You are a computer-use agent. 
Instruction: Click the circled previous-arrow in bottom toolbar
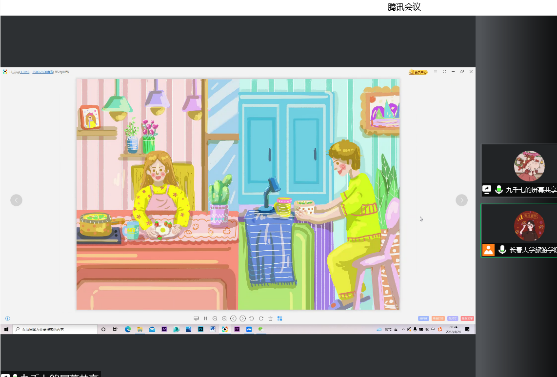click(x=233, y=318)
